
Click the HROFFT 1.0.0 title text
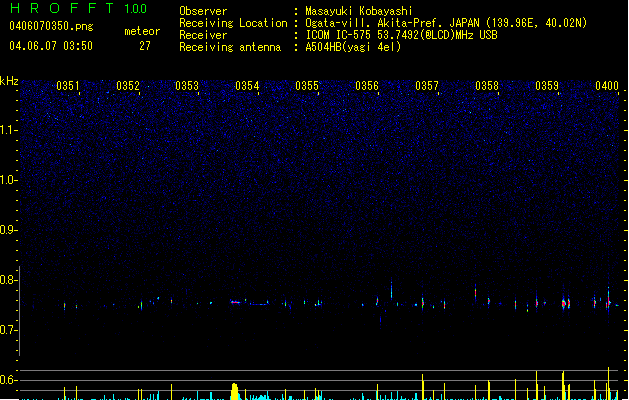(x=78, y=8)
